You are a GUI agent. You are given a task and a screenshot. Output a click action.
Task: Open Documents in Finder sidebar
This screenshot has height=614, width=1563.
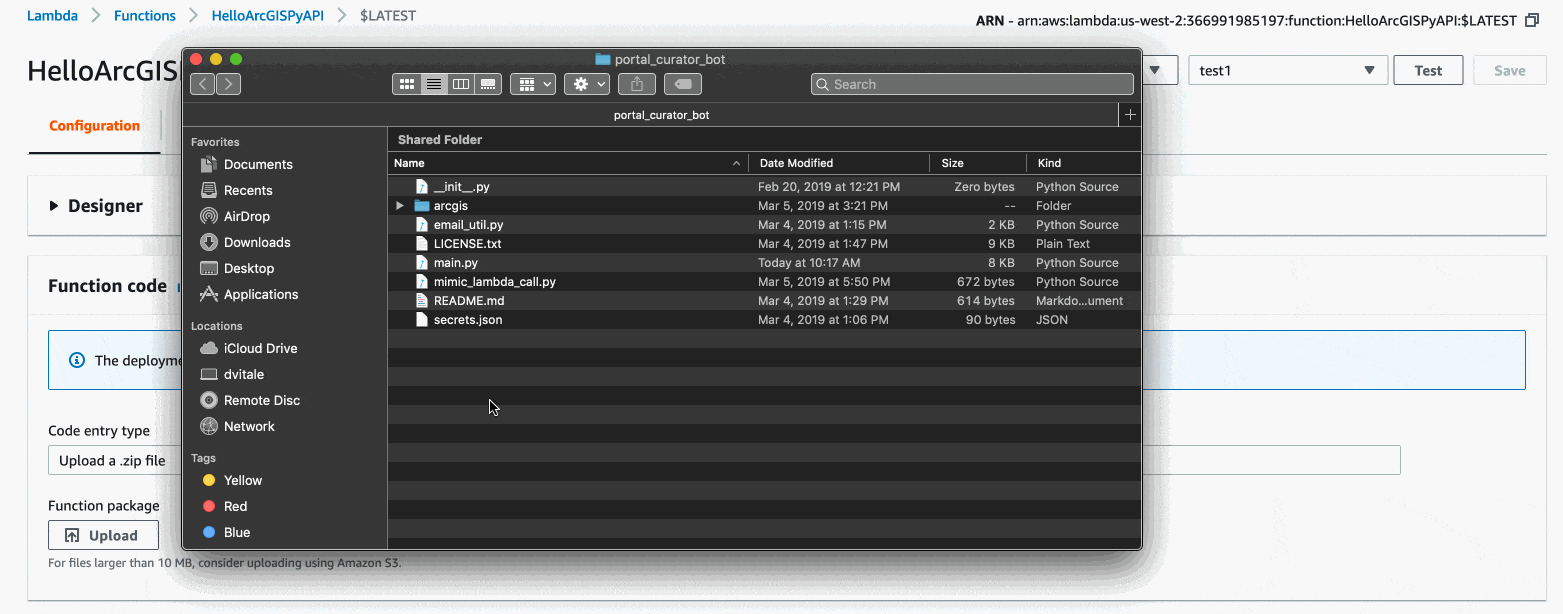pos(258,164)
